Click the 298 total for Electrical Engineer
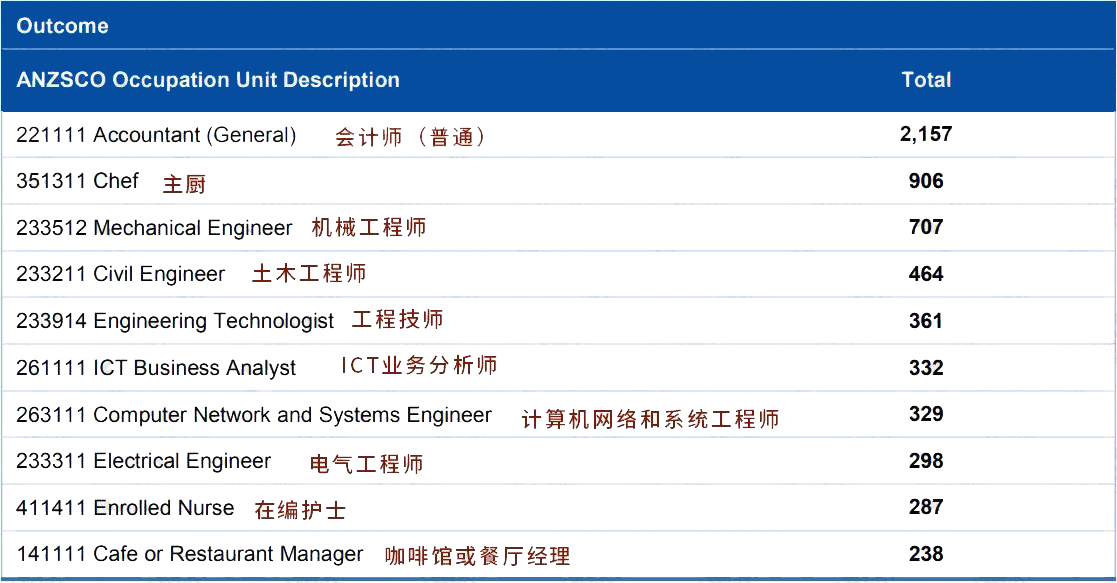 (926, 461)
